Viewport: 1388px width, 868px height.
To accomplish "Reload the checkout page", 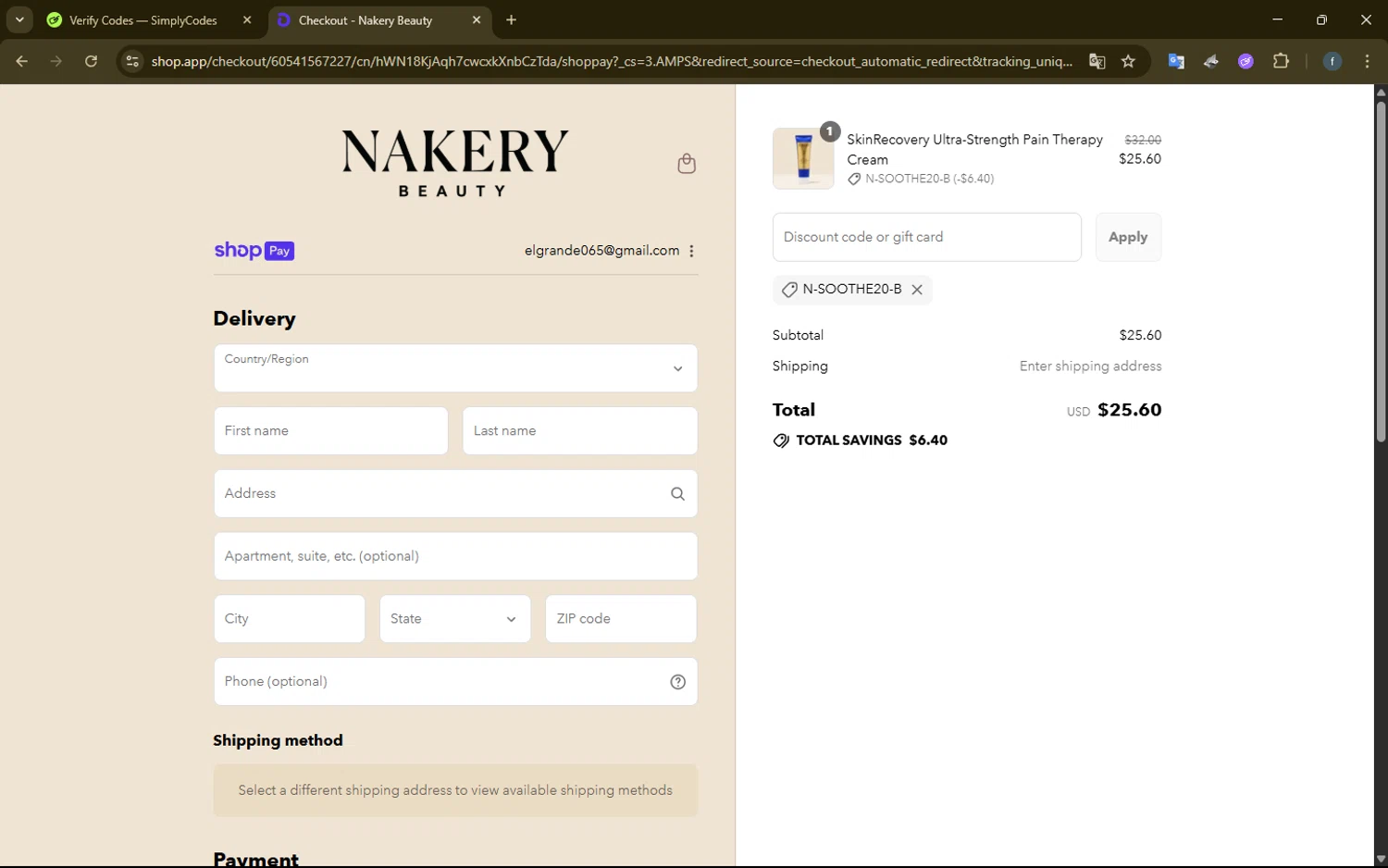I will tap(91, 61).
